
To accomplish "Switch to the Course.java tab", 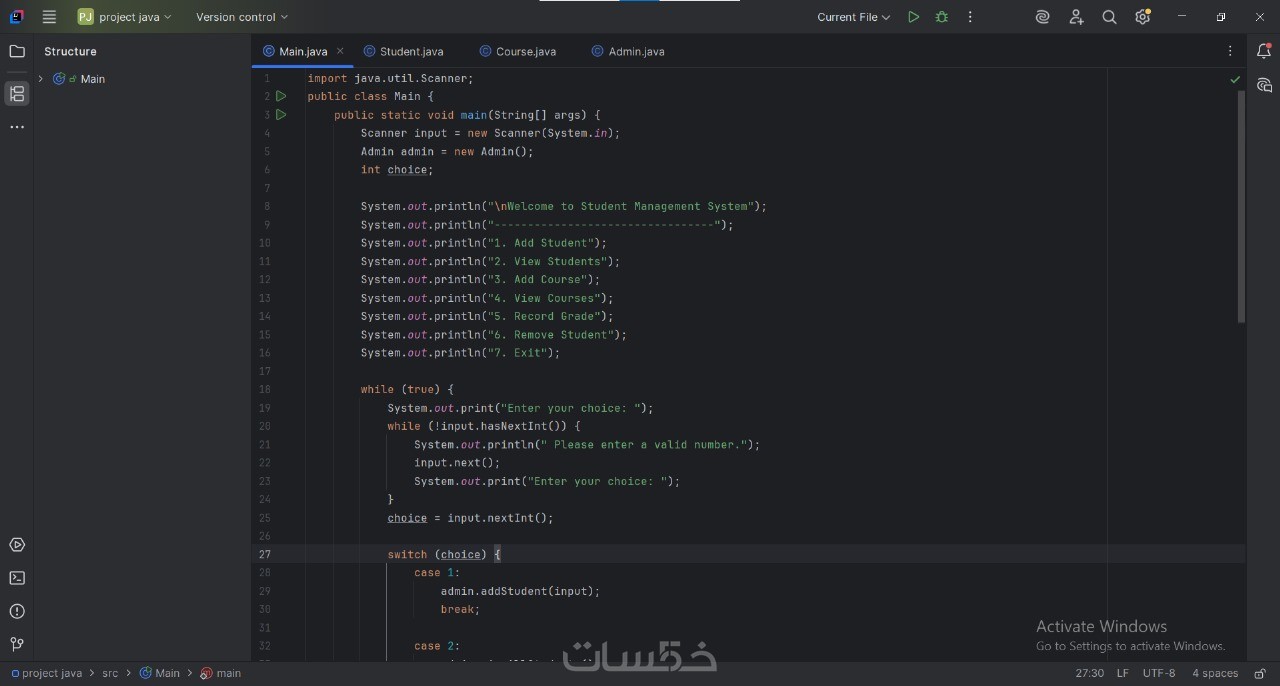I will pyautogui.click(x=517, y=51).
